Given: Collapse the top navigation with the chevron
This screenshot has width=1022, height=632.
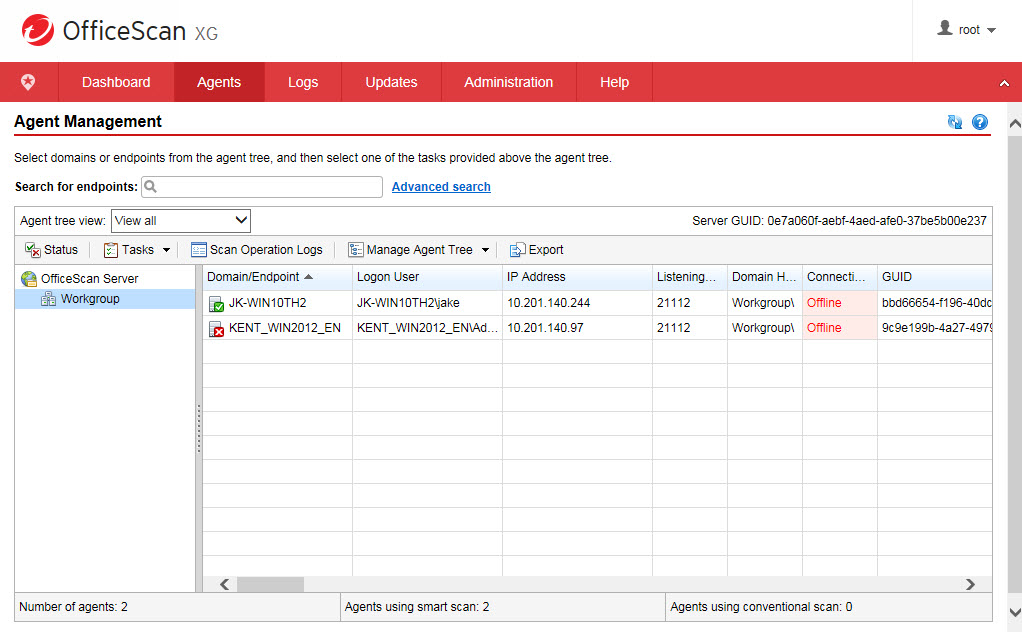Looking at the screenshot, I should [1004, 83].
